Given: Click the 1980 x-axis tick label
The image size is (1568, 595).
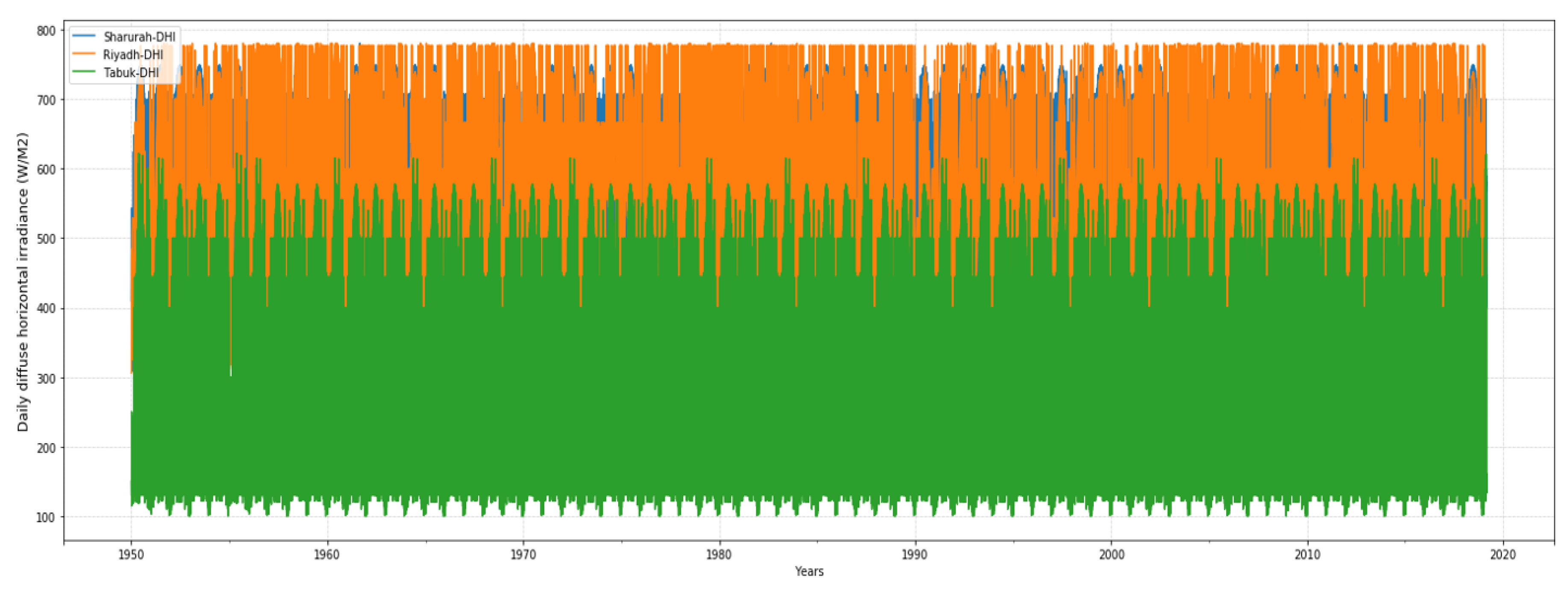Looking at the screenshot, I should tap(719, 555).
